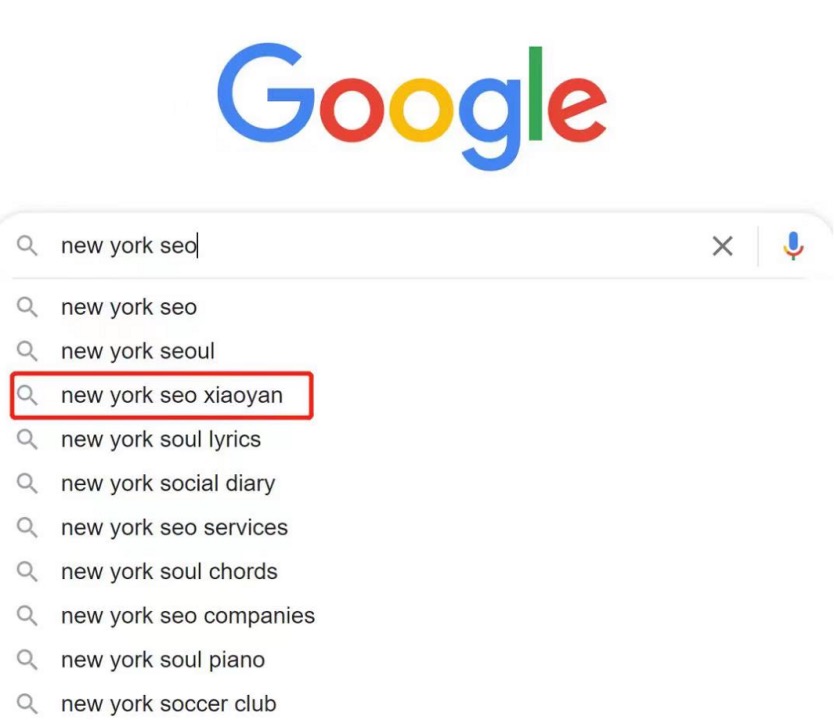
Task: Click the magnifier icon beside 'new york social diary'
Action: point(27,483)
